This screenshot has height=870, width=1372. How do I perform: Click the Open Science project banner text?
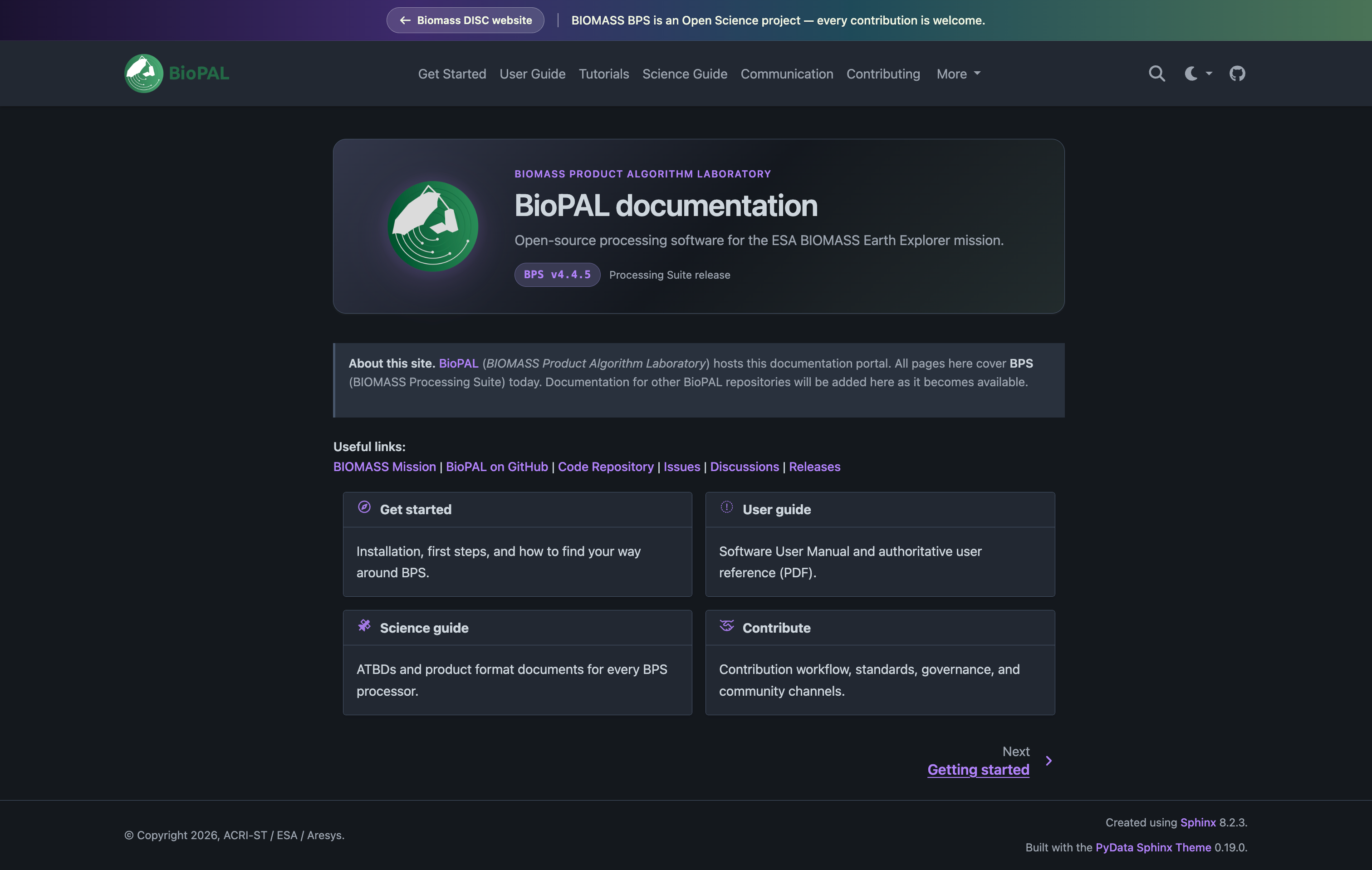(x=778, y=20)
